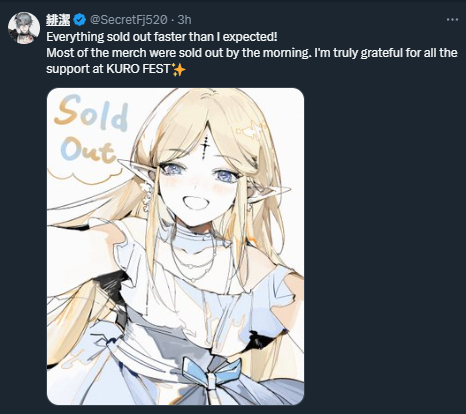Open the 緋潔 display name profile

58,20
